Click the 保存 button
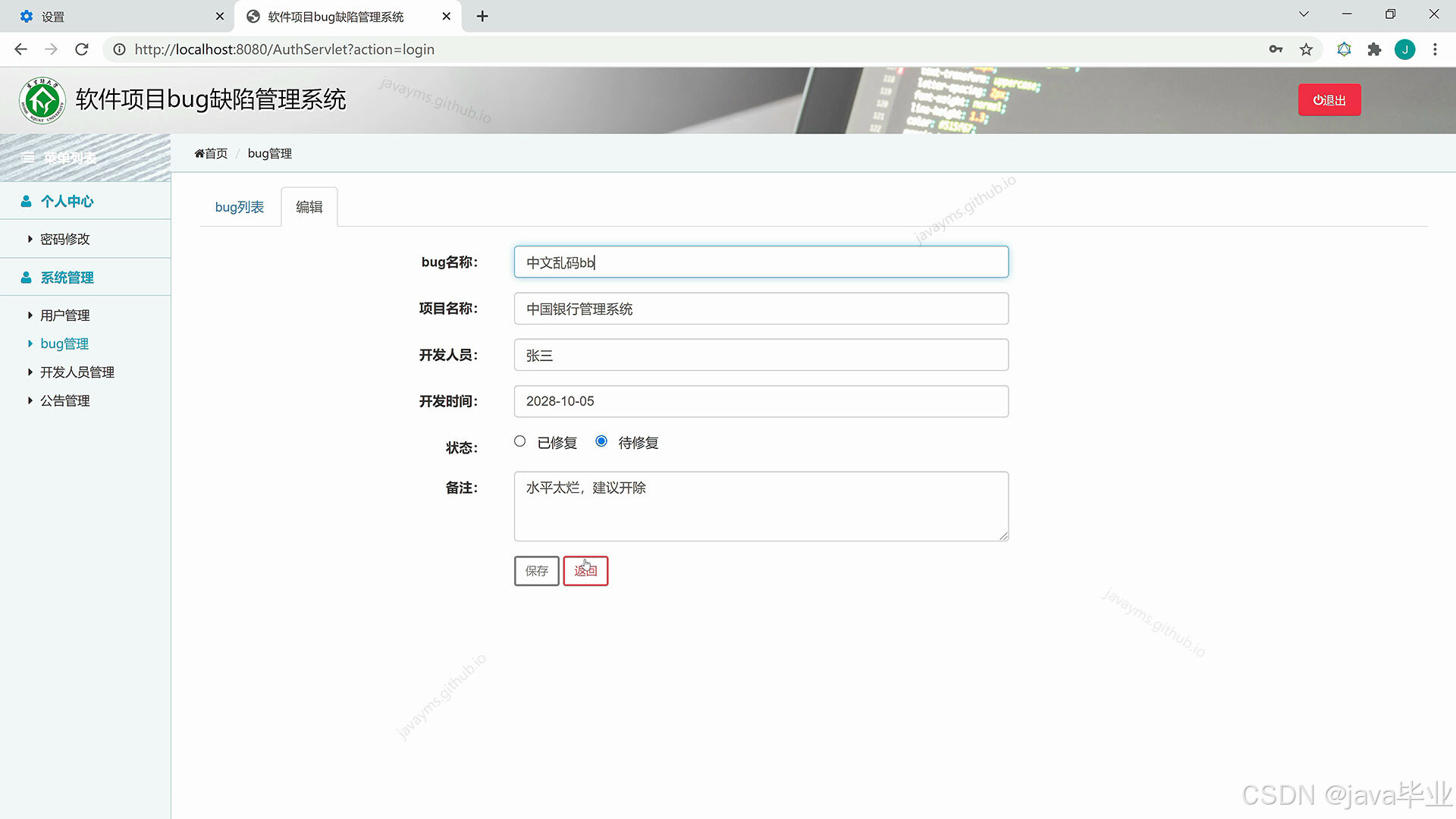The width and height of the screenshot is (1456, 819). coord(537,571)
